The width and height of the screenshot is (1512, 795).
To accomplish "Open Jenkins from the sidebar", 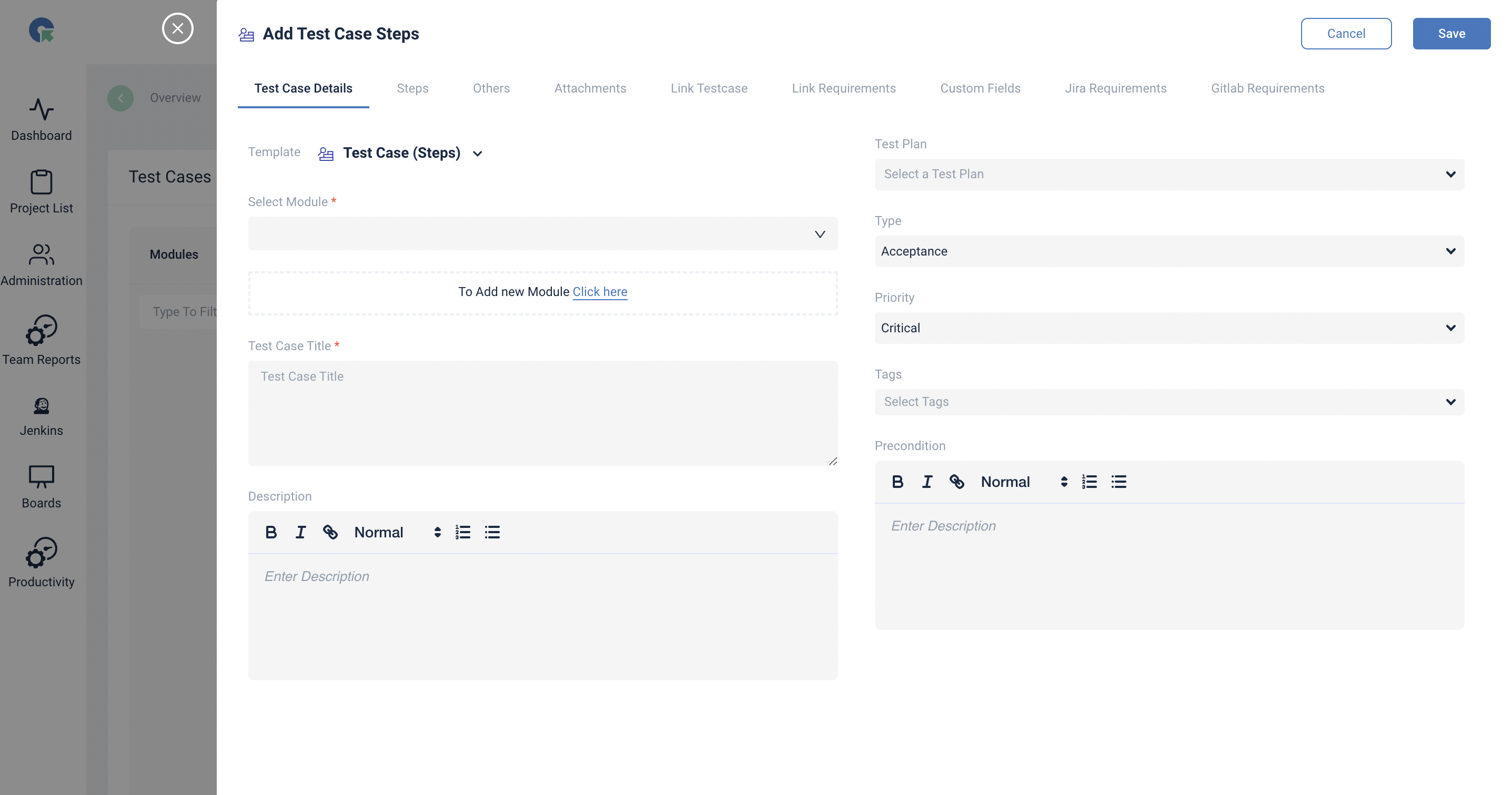I will [41, 416].
